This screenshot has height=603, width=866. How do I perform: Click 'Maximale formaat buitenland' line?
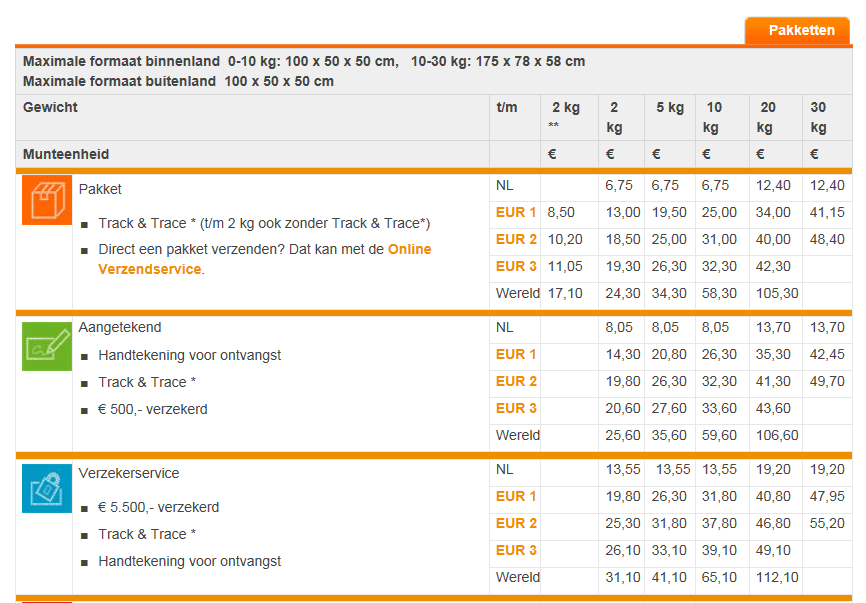178,82
